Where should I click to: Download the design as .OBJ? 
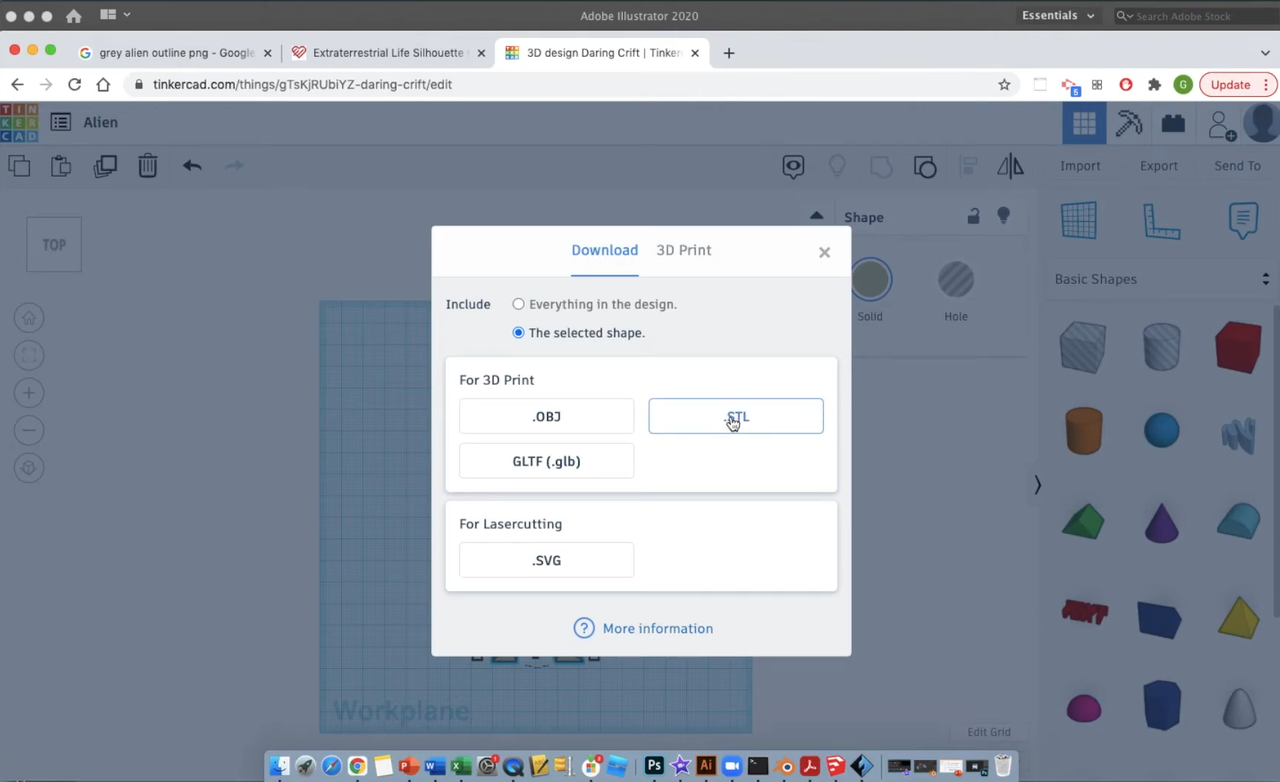pyautogui.click(x=546, y=416)
